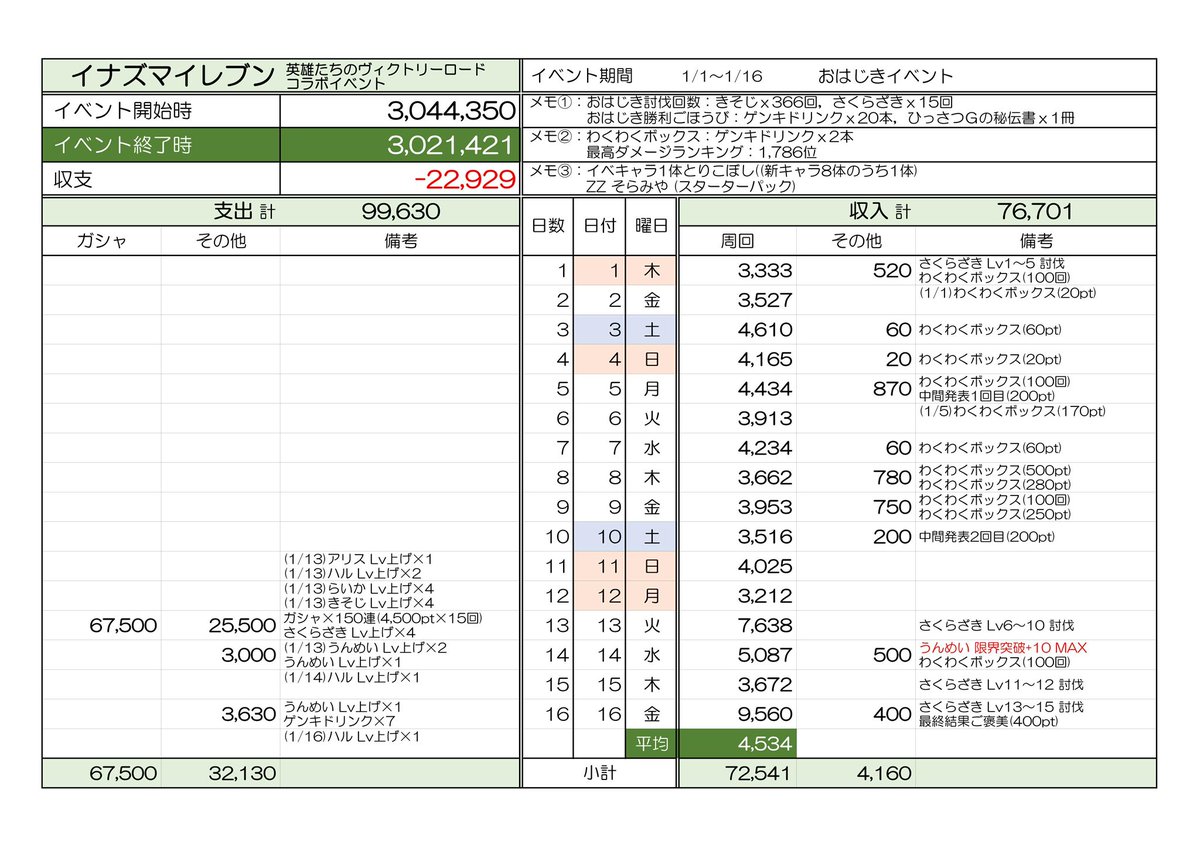The width and height of the screenshot is (1200, 848).
Task: Click day 4 周回 value 4,165
Action: pyautogui.click(x=765, y=359)
